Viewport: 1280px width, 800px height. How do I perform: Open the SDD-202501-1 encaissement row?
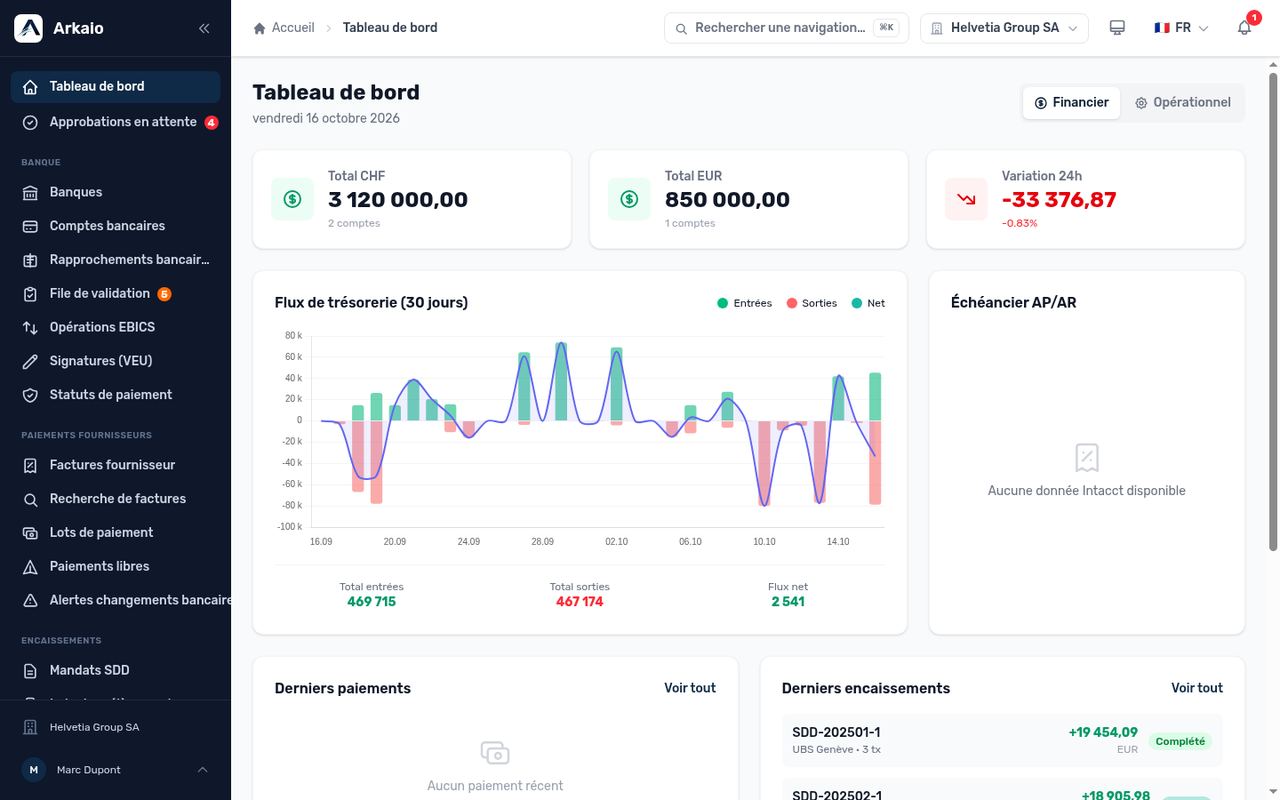(x=1002, y=741)
